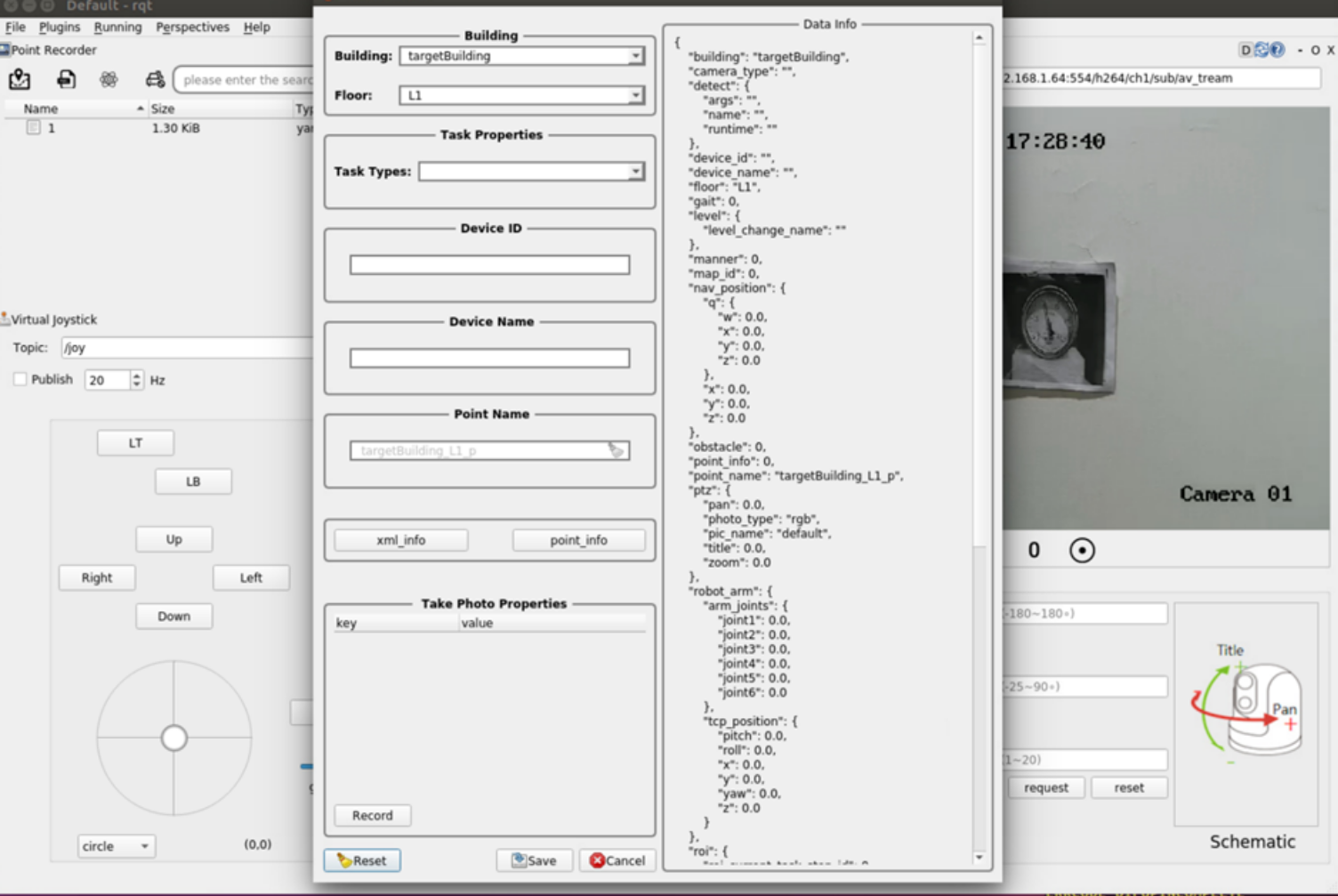Click the Right joystick button
The height and width of the screenshot is (896, 1338).
click(x=97, y=577)
